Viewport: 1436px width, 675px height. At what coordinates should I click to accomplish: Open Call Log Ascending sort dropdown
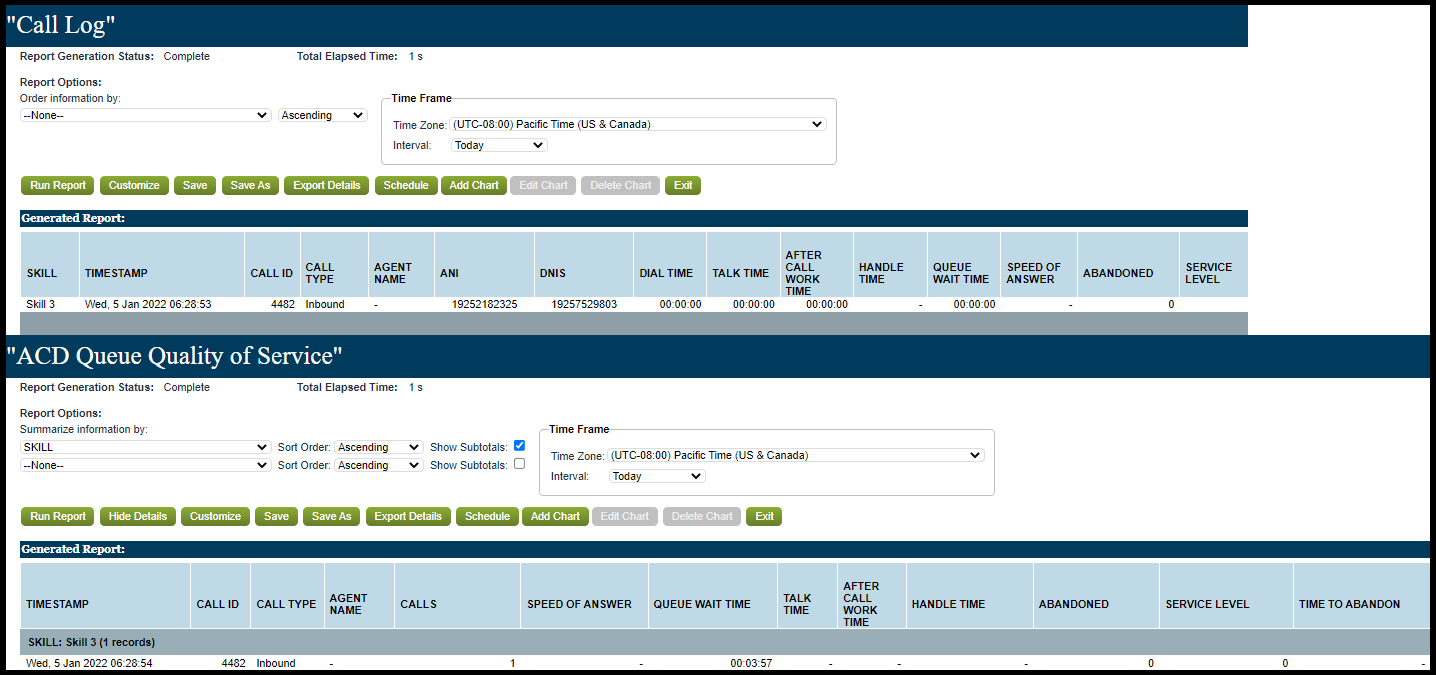(x=323, y=115)
